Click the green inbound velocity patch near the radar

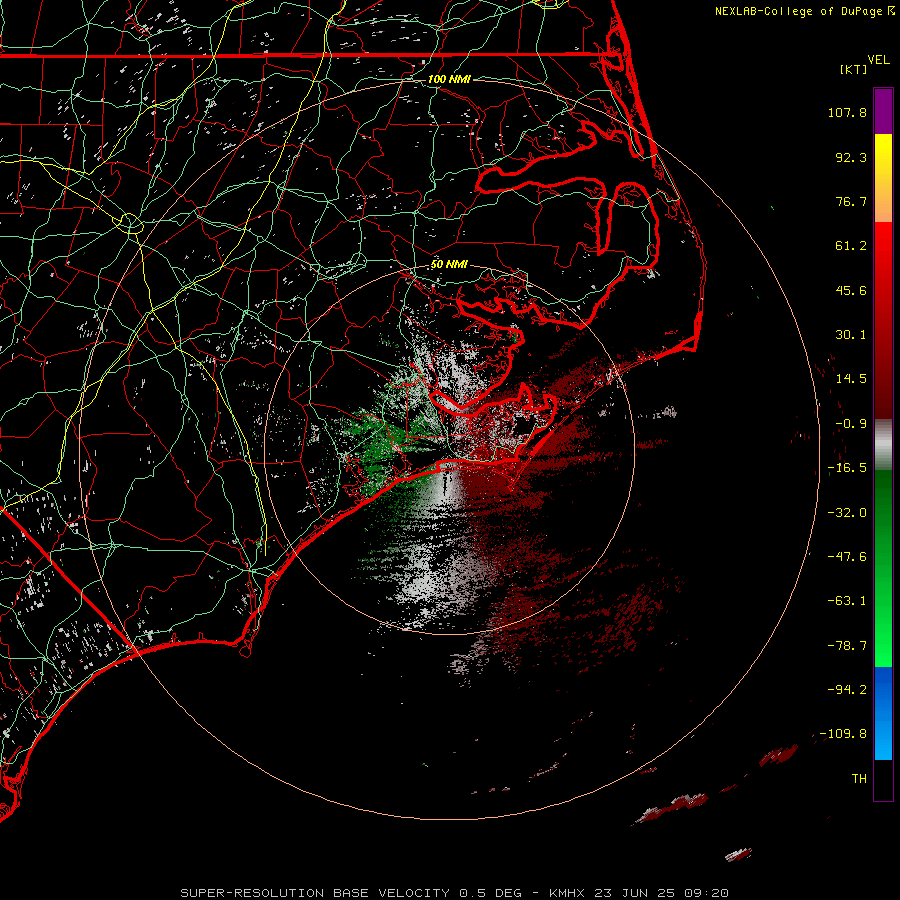tap(383, 445)
